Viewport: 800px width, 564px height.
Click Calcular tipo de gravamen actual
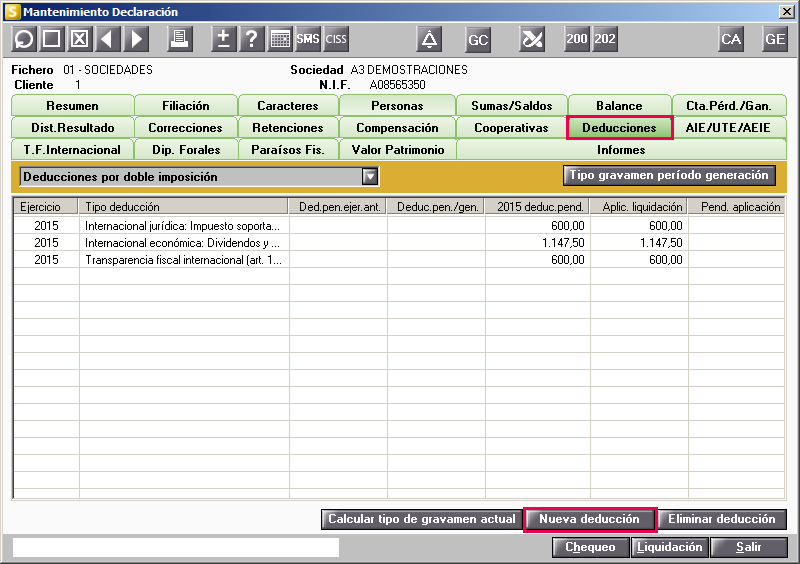point(421,519)
